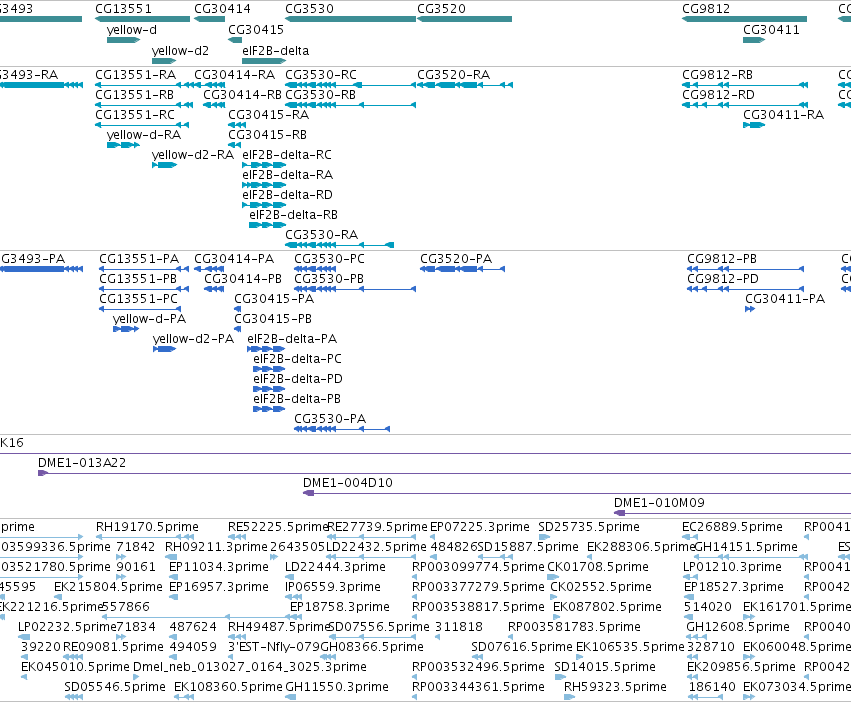
Task: Select the CG3520 gene label
Action: (x=441, y=9)
